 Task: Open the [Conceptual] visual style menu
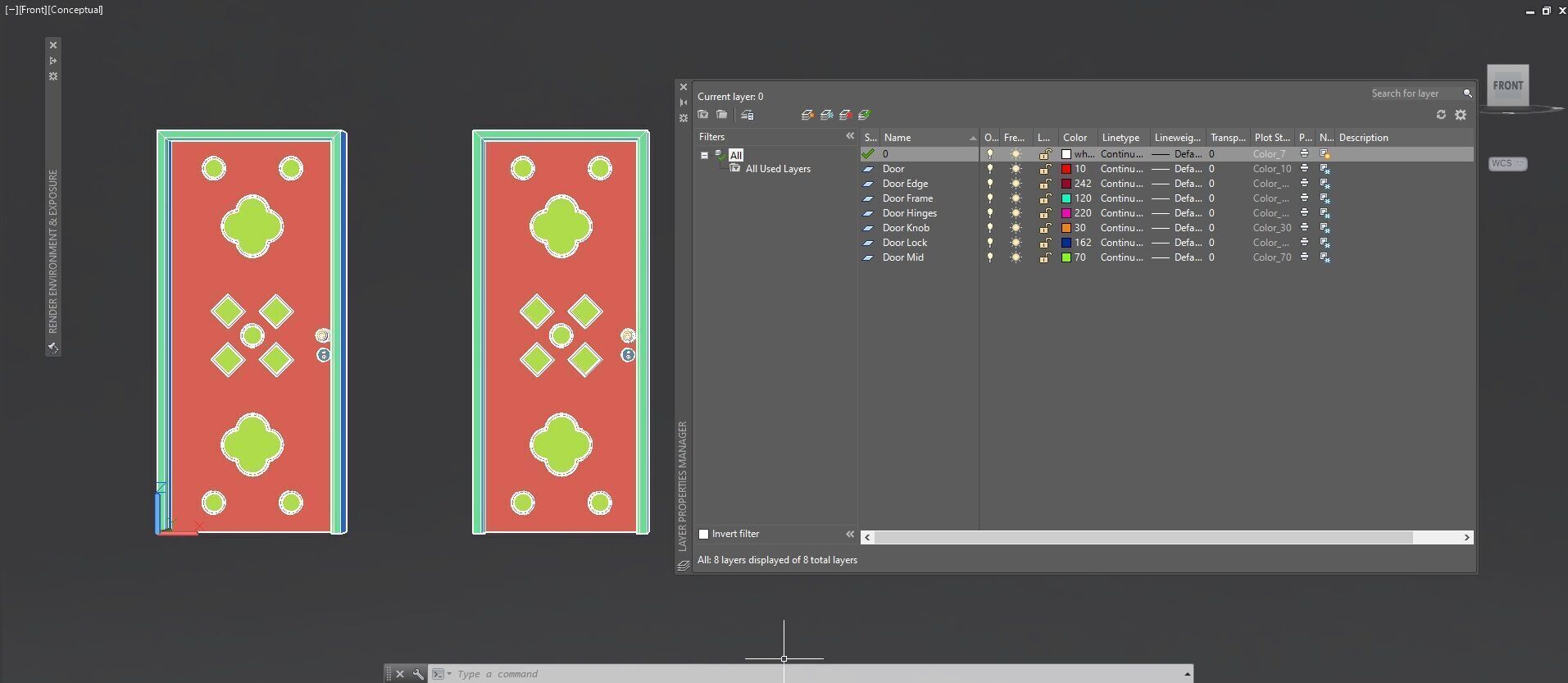pos(76,10)
